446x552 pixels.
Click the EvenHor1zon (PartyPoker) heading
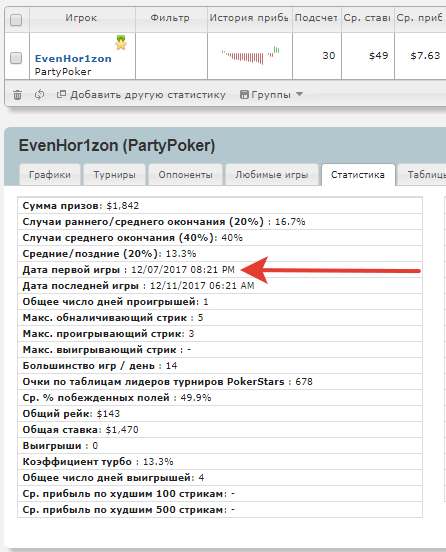click(117, 146)
